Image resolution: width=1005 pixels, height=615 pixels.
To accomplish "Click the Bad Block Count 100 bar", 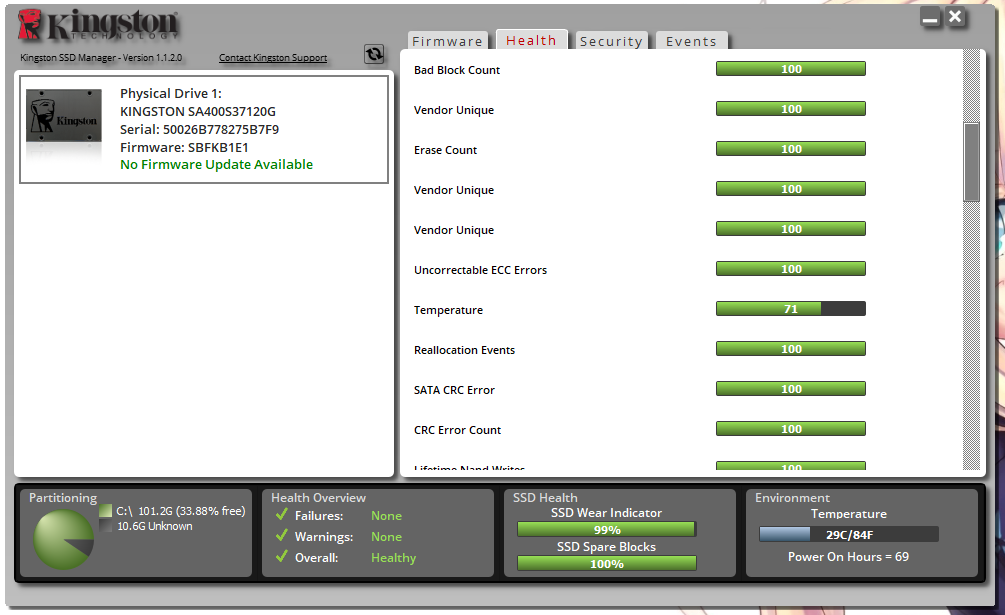I will [x=791, y=69].
